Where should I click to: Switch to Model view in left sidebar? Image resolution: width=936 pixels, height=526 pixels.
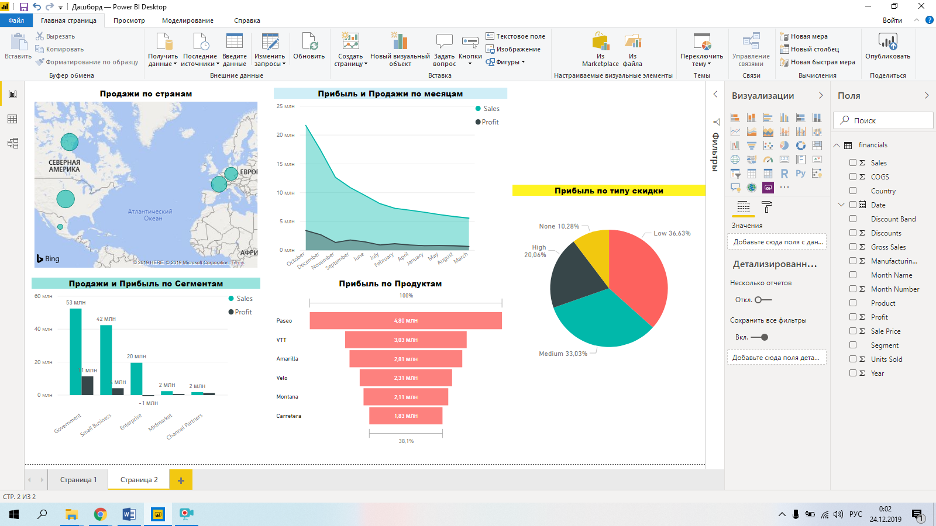point(13,143)
